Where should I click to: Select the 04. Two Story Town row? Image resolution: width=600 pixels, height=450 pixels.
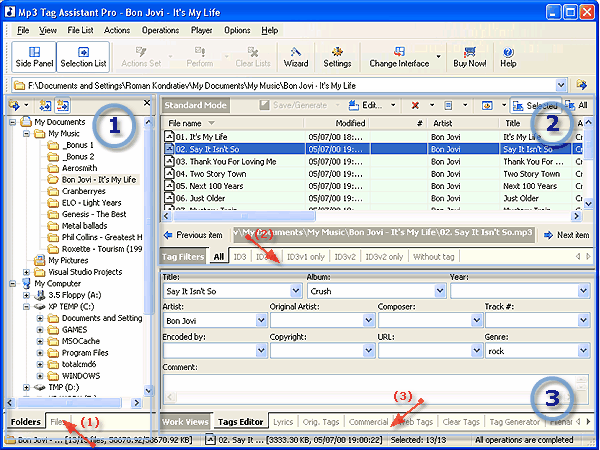372,174
